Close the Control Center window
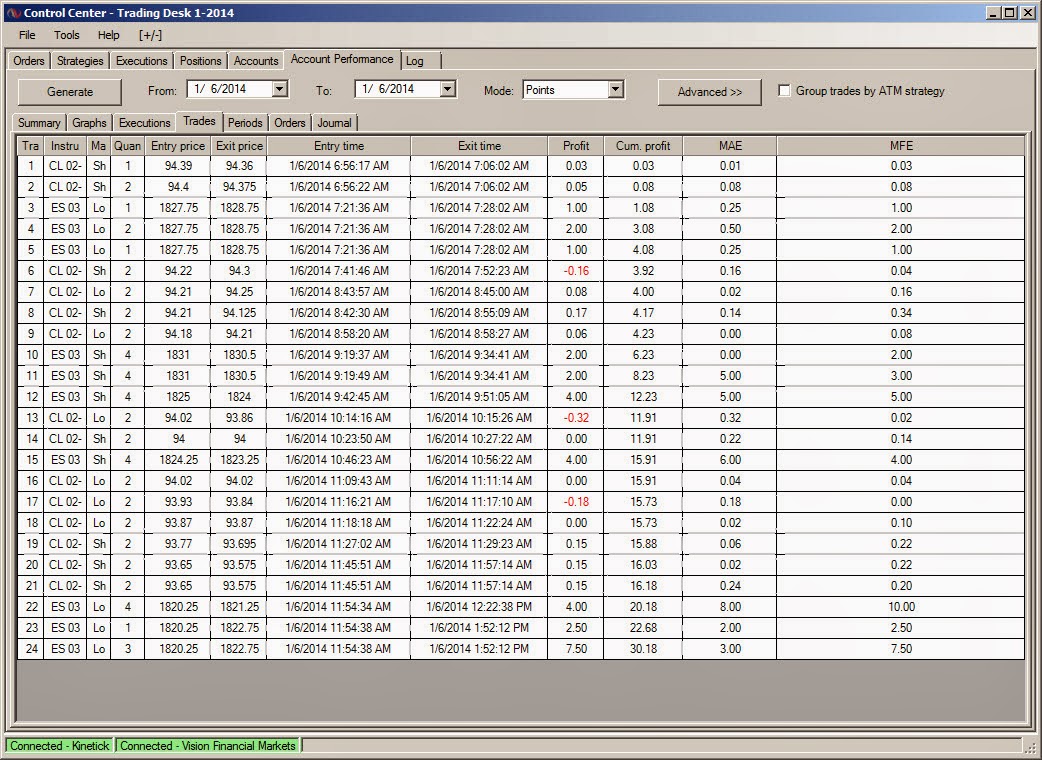 [1027, 13]
